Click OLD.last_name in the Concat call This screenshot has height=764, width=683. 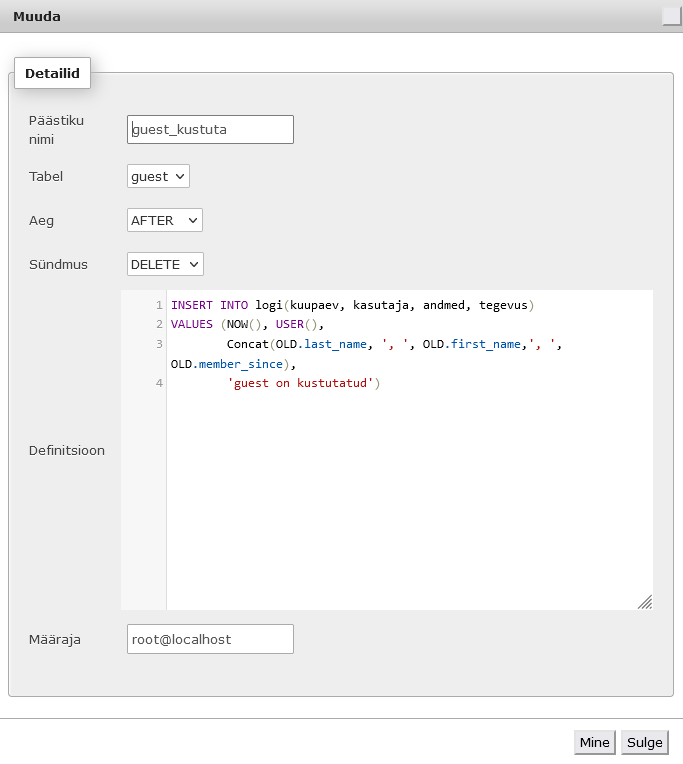click(321, 344)
